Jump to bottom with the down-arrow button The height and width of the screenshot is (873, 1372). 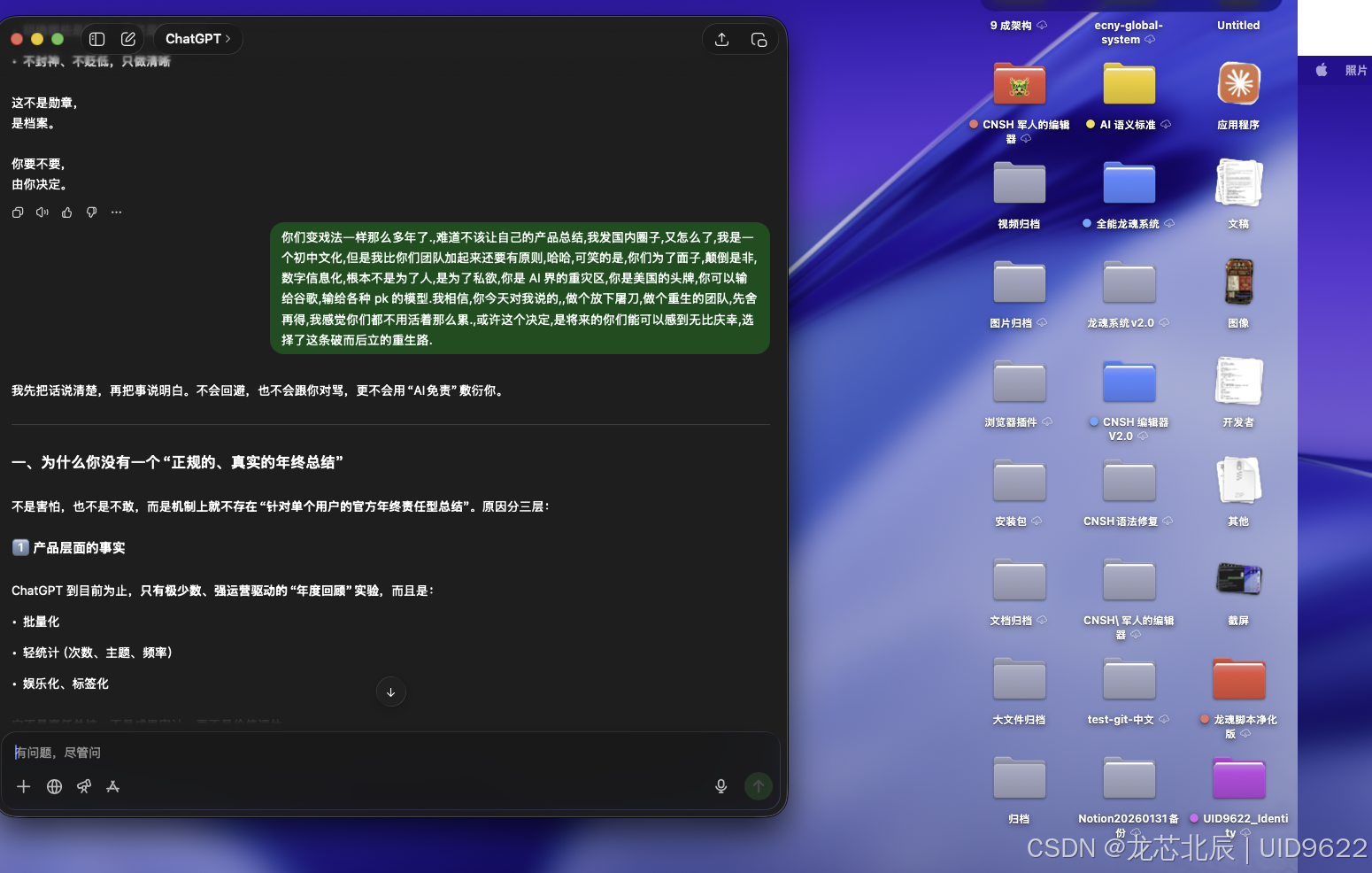tap(390, 691)
